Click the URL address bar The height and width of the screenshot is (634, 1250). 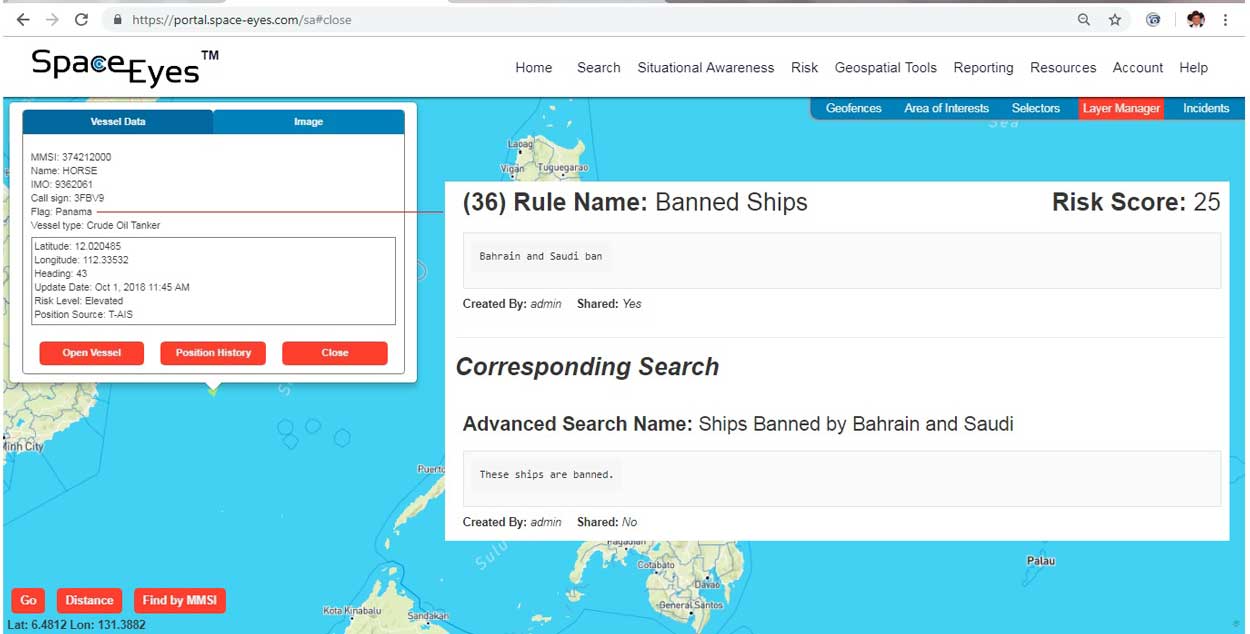click(600, 20)
